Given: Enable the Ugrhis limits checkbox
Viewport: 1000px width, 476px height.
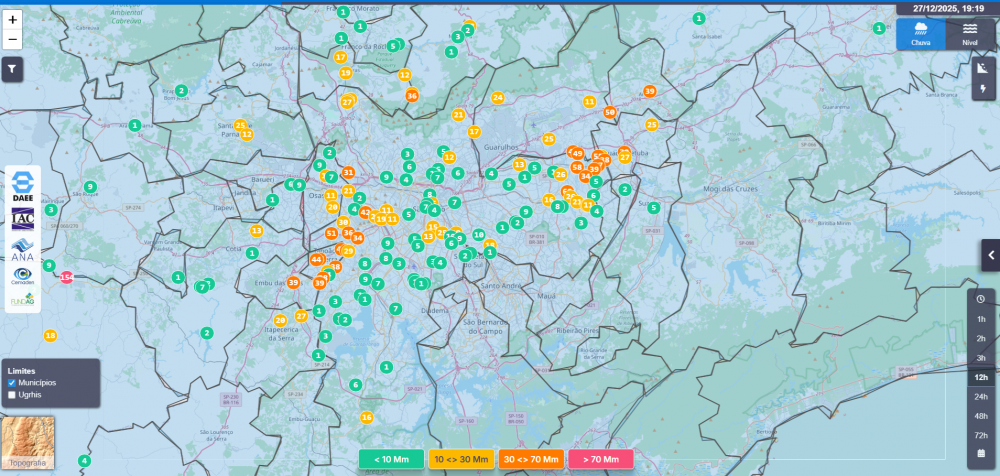Looking at the screenshot, I should click(x=11, y=395).
